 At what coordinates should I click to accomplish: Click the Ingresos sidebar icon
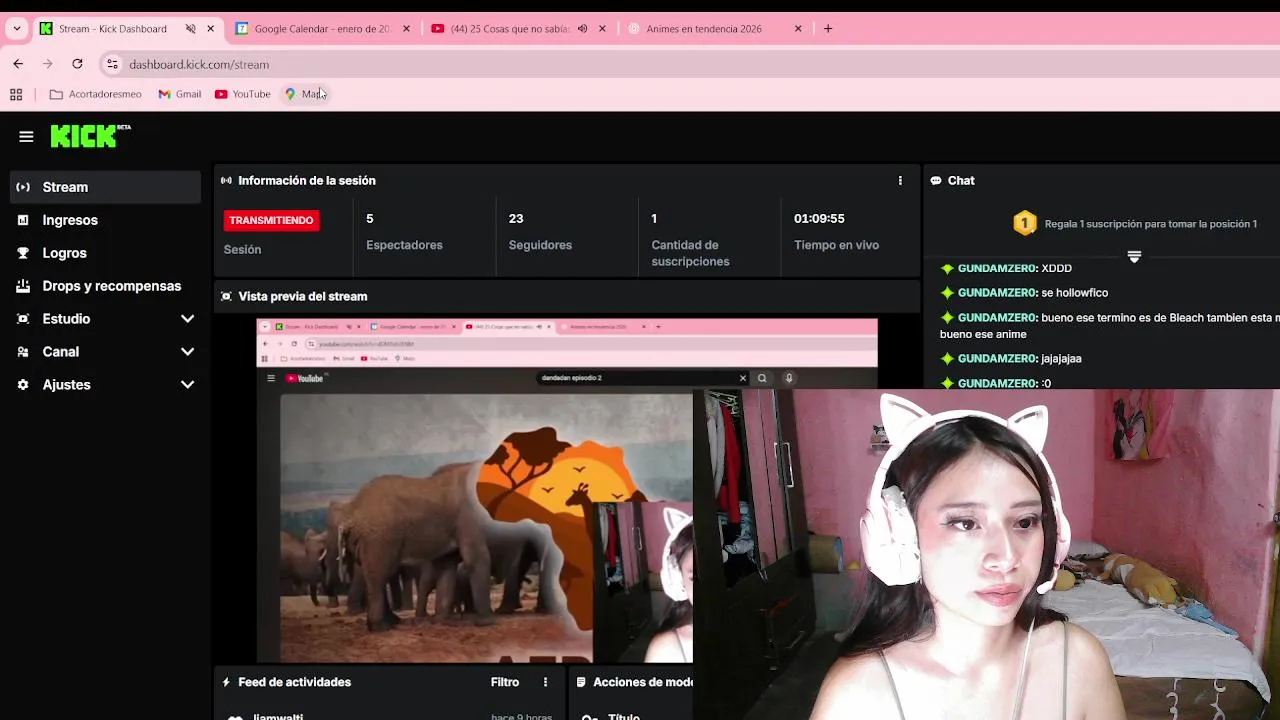click(23, 220)
